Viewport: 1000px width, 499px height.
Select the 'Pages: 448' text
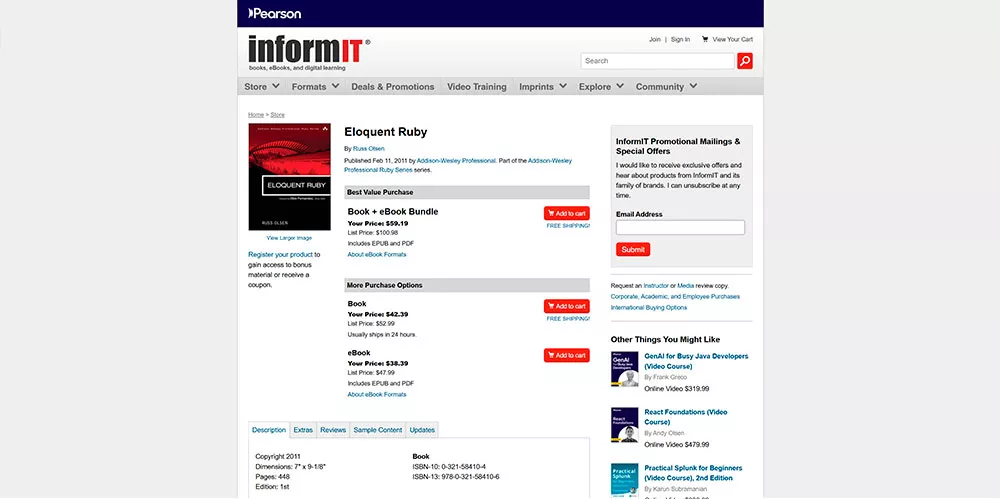coord(272,477)
